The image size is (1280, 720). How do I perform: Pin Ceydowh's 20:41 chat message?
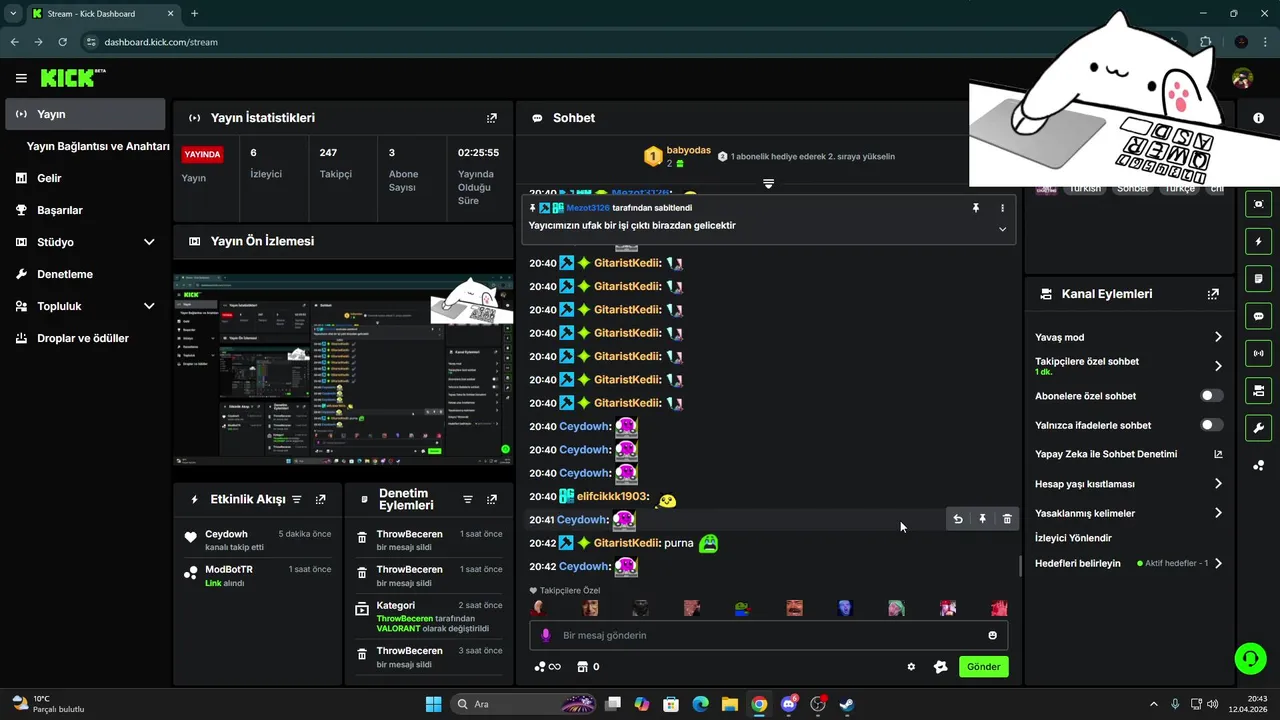coord(982,519)
